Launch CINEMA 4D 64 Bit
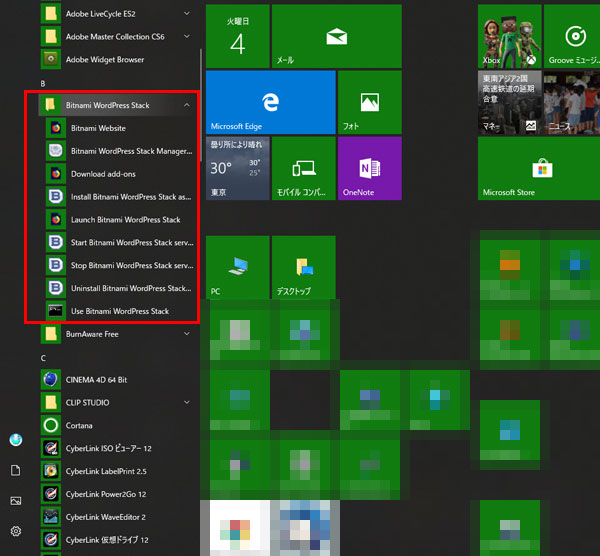The image size is (600, 556). (x=119, y=380)
